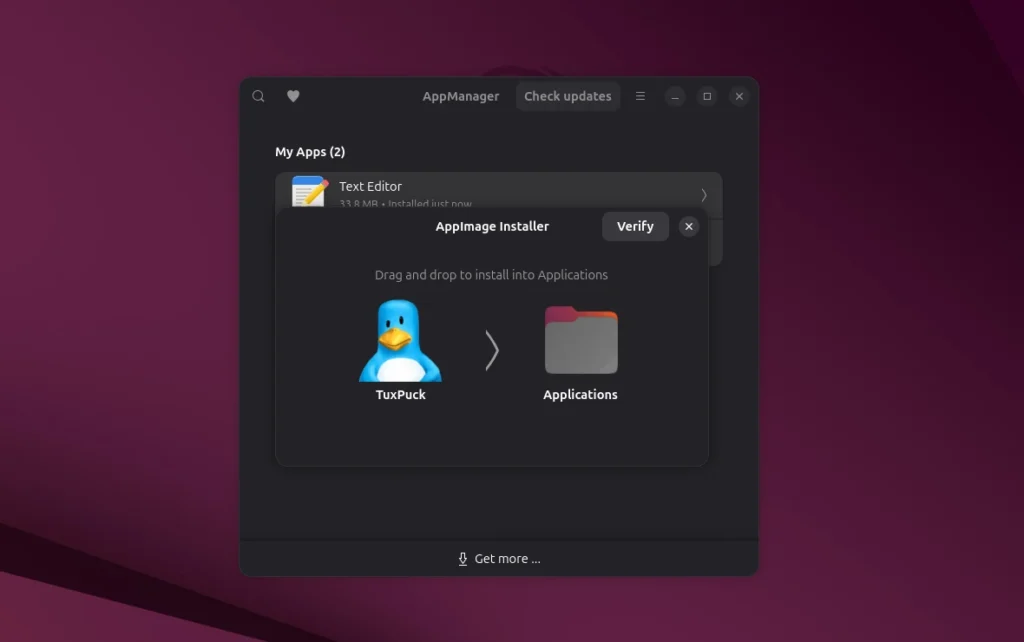Click the heart favorites icon
Image resolution: width=1024 pixels, height=642 pixels.
tap(293, 96)
